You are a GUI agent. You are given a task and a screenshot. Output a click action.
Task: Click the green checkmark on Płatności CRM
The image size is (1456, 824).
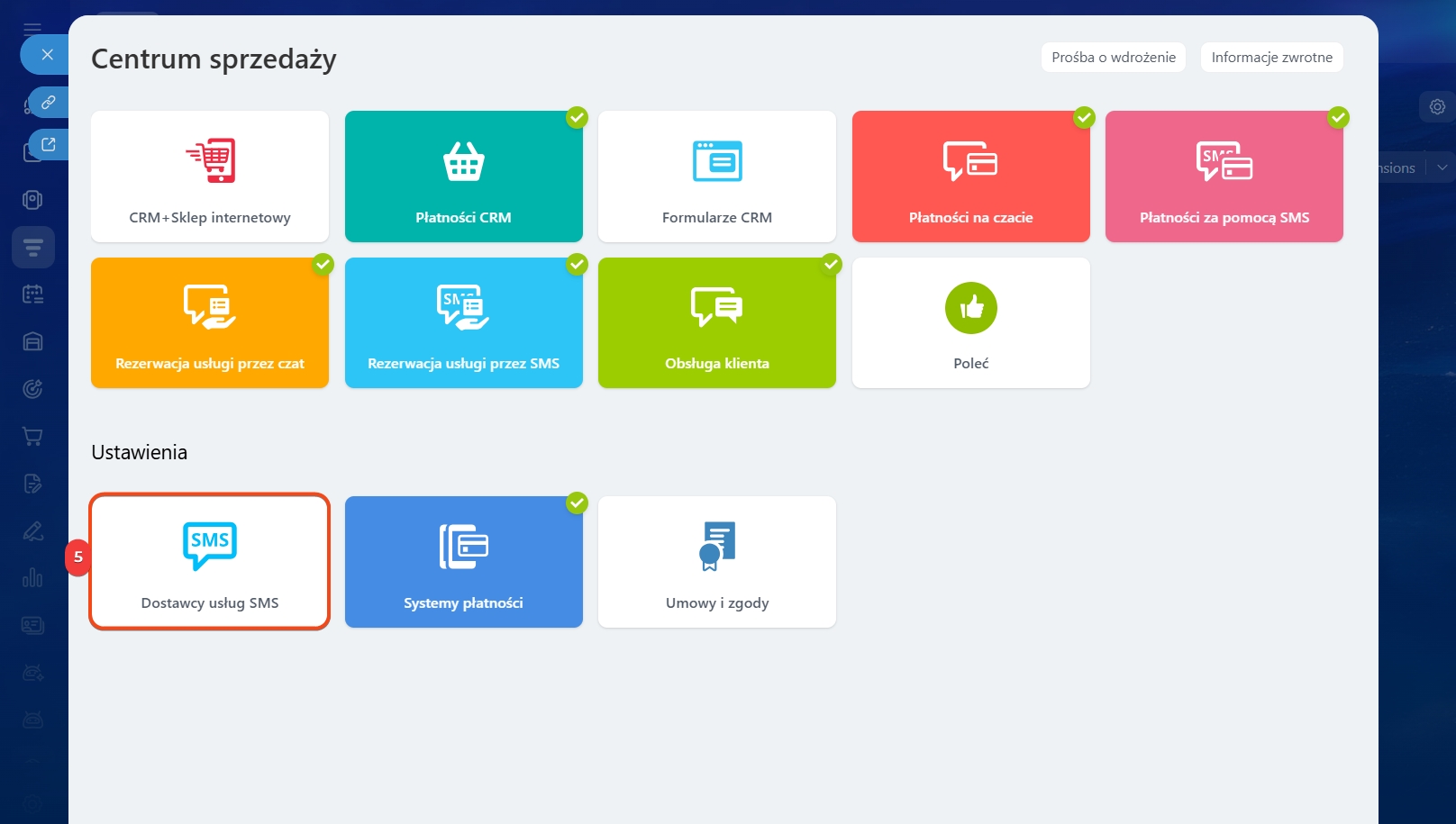[577, 118]
